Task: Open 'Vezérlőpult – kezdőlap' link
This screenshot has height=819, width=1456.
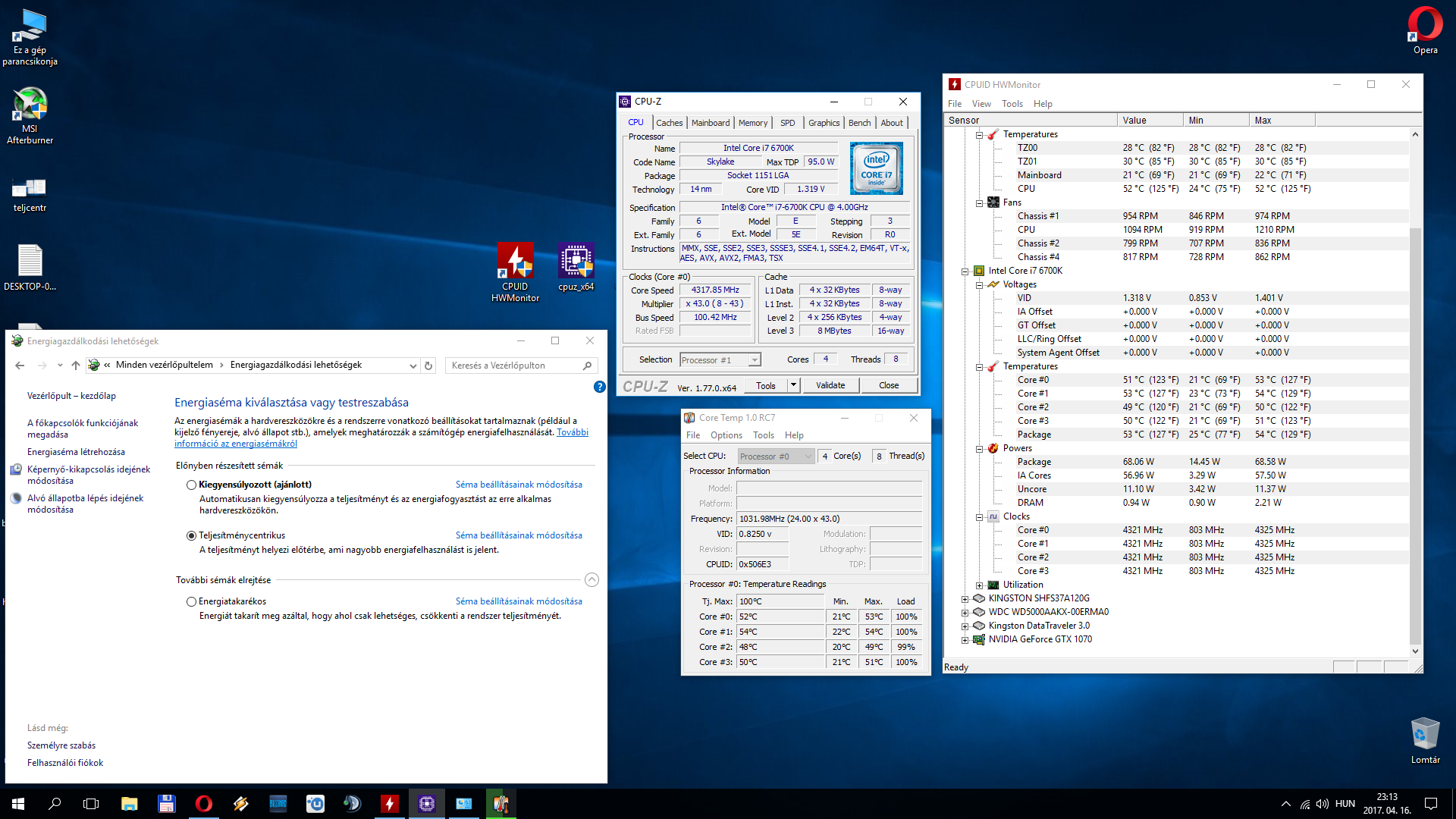Action: (71, 396)
